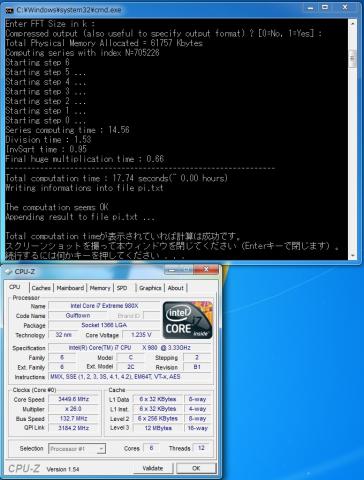
Task: Open the Processor #1 selection dropdown
Action: coord(77,449)
